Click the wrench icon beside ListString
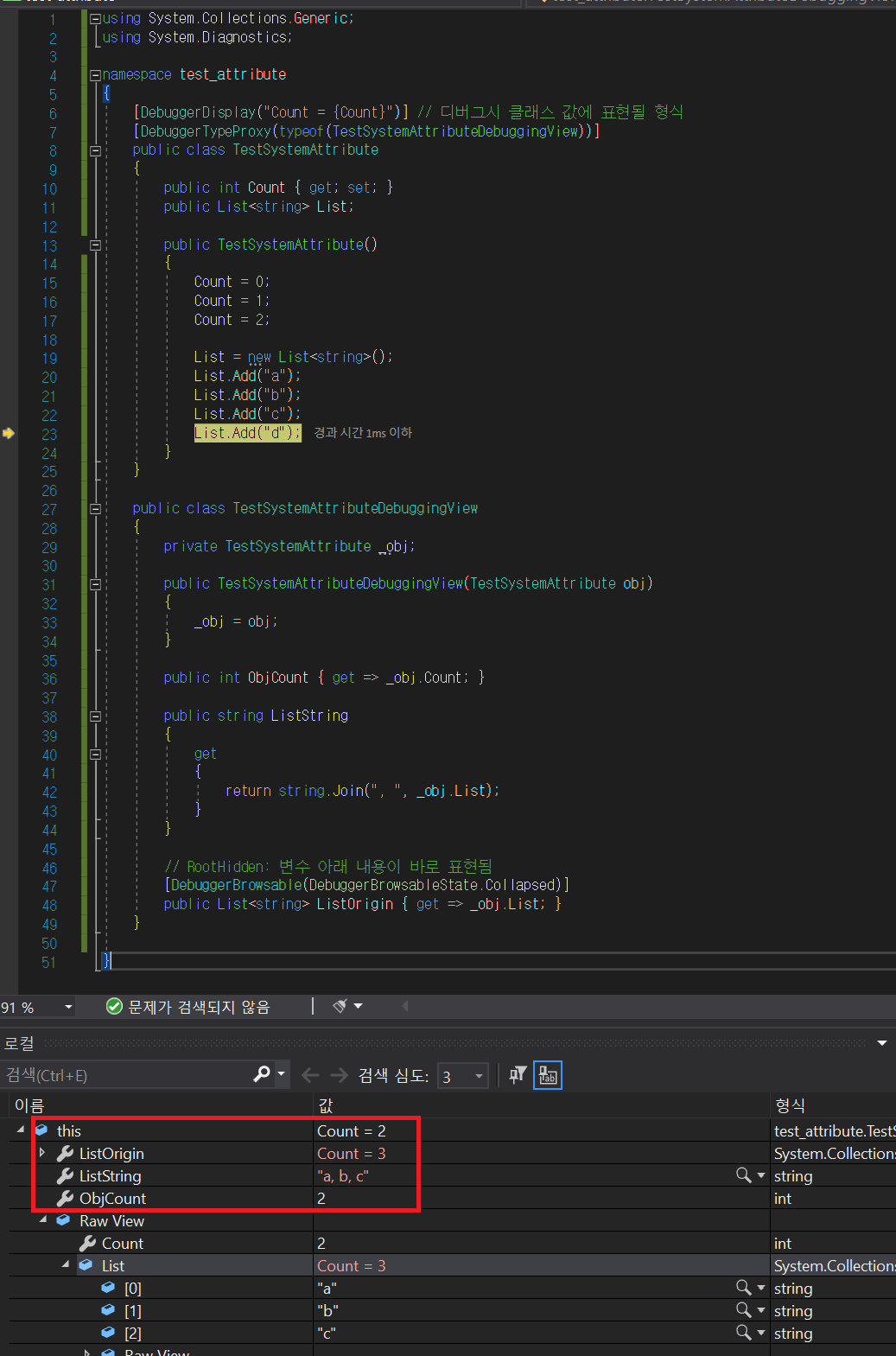 tap(65, 1175)
